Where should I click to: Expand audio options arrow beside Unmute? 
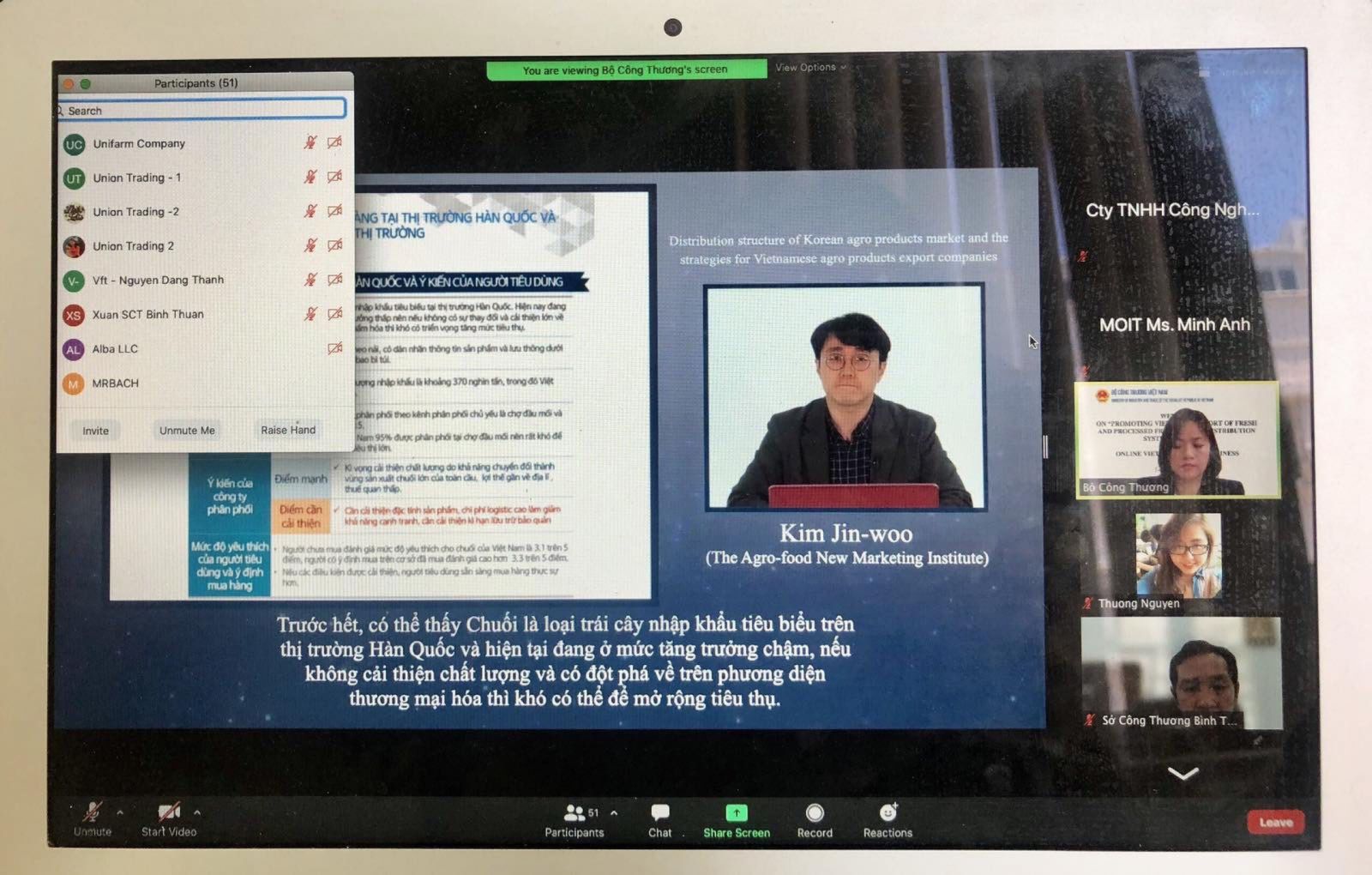pyautogui.click(x=120, y=812)
